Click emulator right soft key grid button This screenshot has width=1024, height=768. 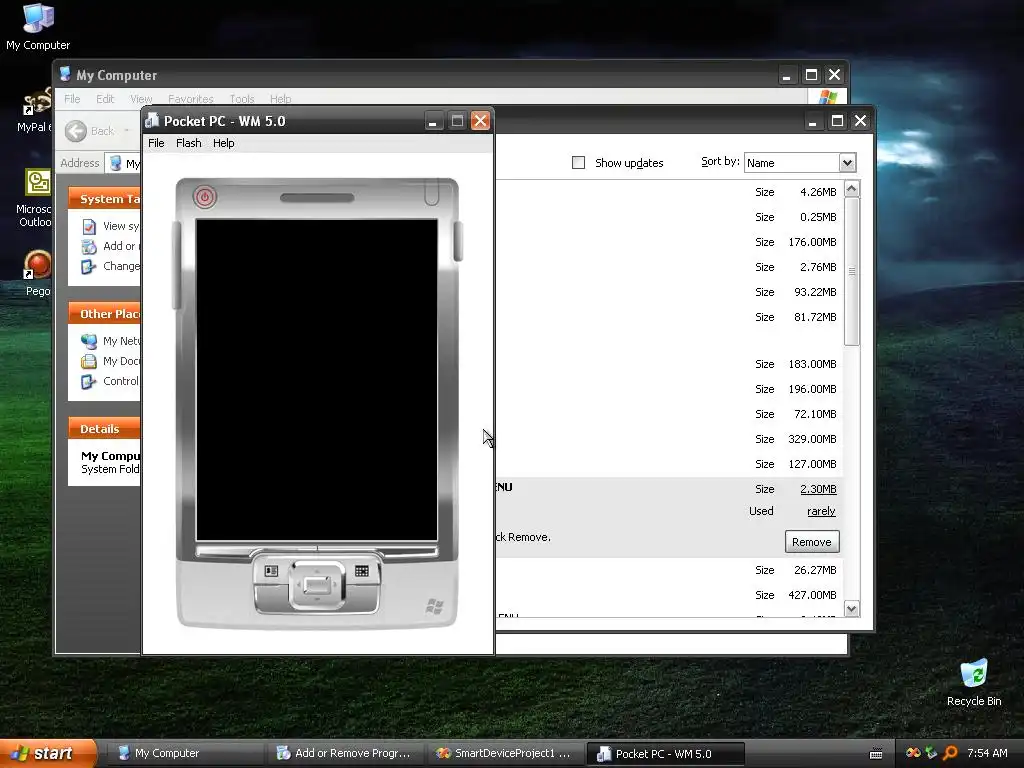pyautogui.click(x=362, y=571)
